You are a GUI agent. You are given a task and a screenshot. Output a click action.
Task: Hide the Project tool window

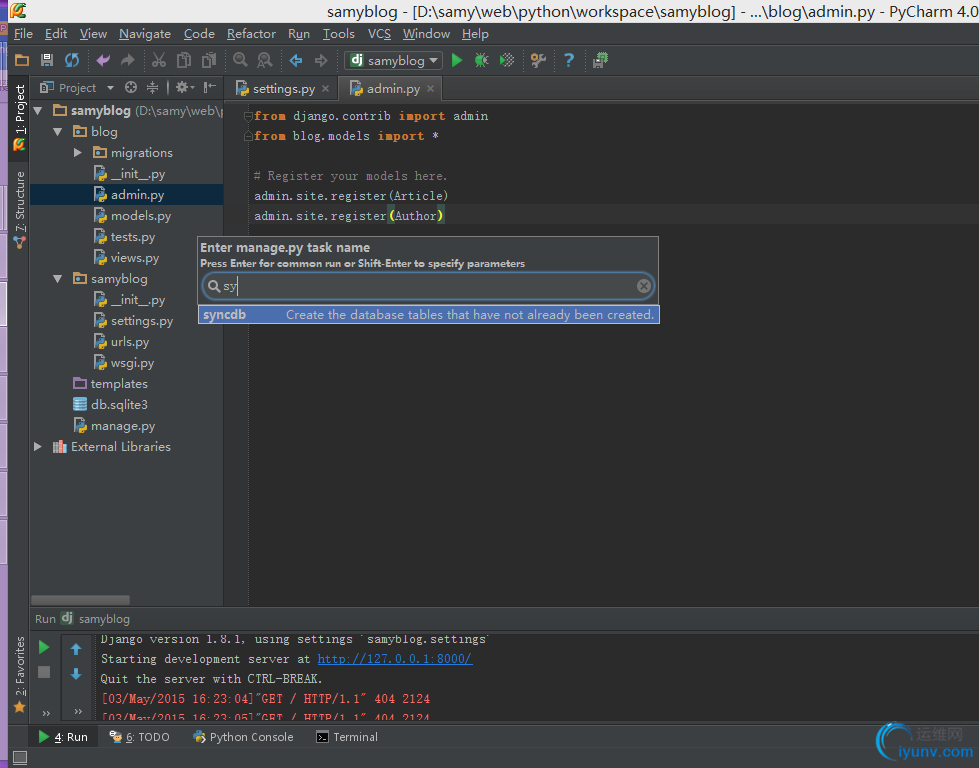[210, 87]
